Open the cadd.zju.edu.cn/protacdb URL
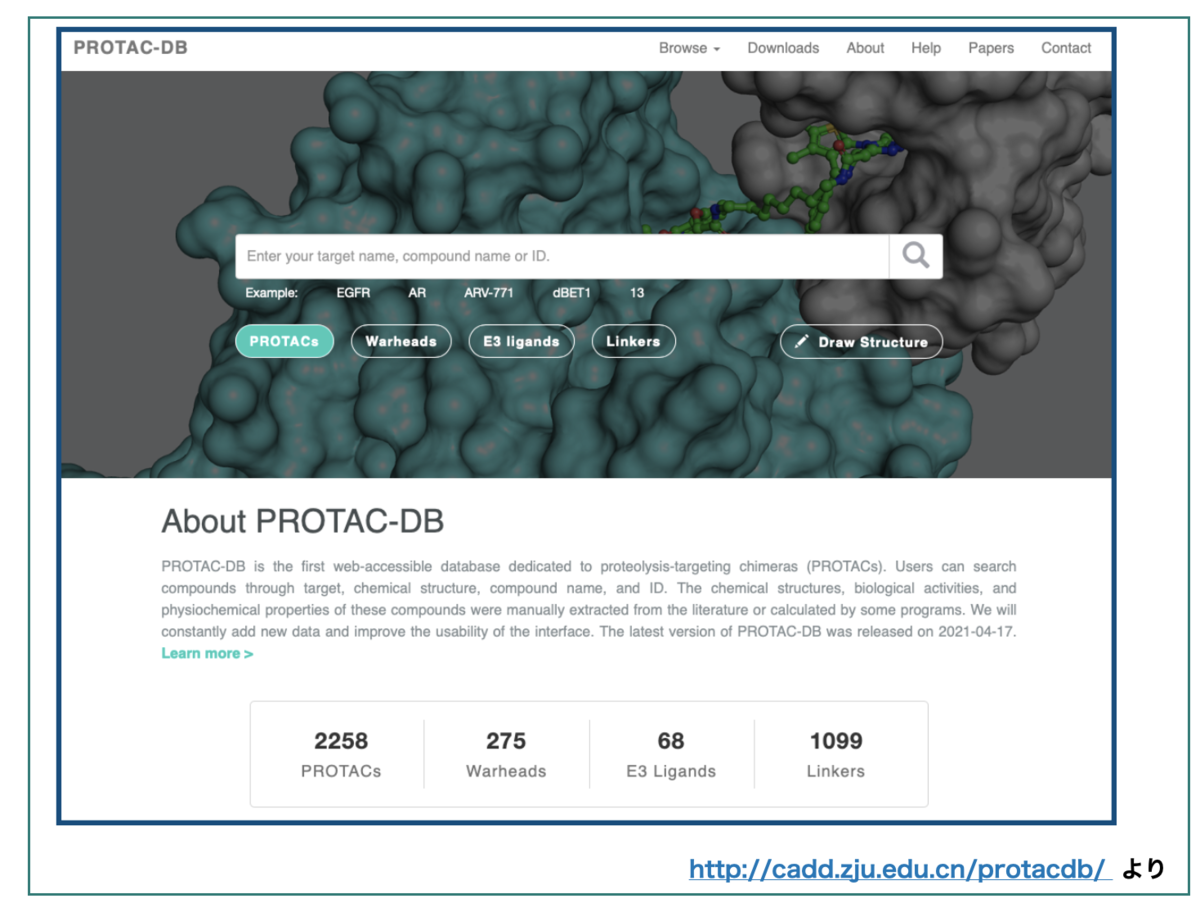This screenshot has height=912, width=1200. tap(900, 869)
